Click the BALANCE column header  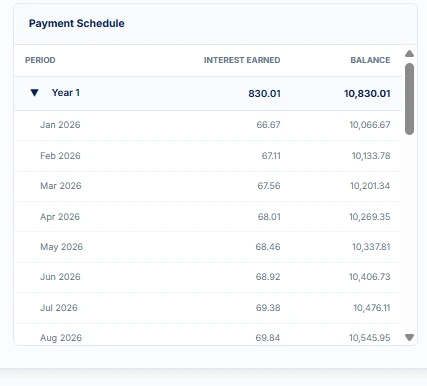(x=370, y=60)
